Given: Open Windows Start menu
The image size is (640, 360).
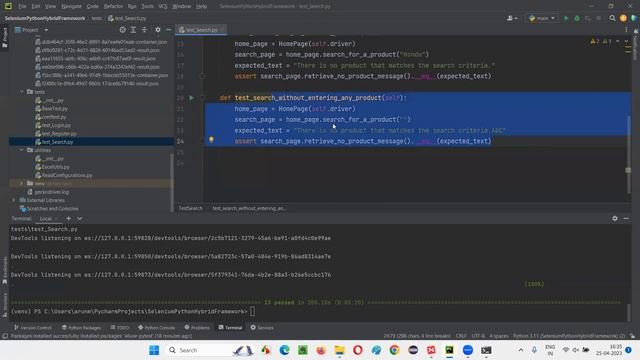Looking at the screenshot, I should pos(154,350).
